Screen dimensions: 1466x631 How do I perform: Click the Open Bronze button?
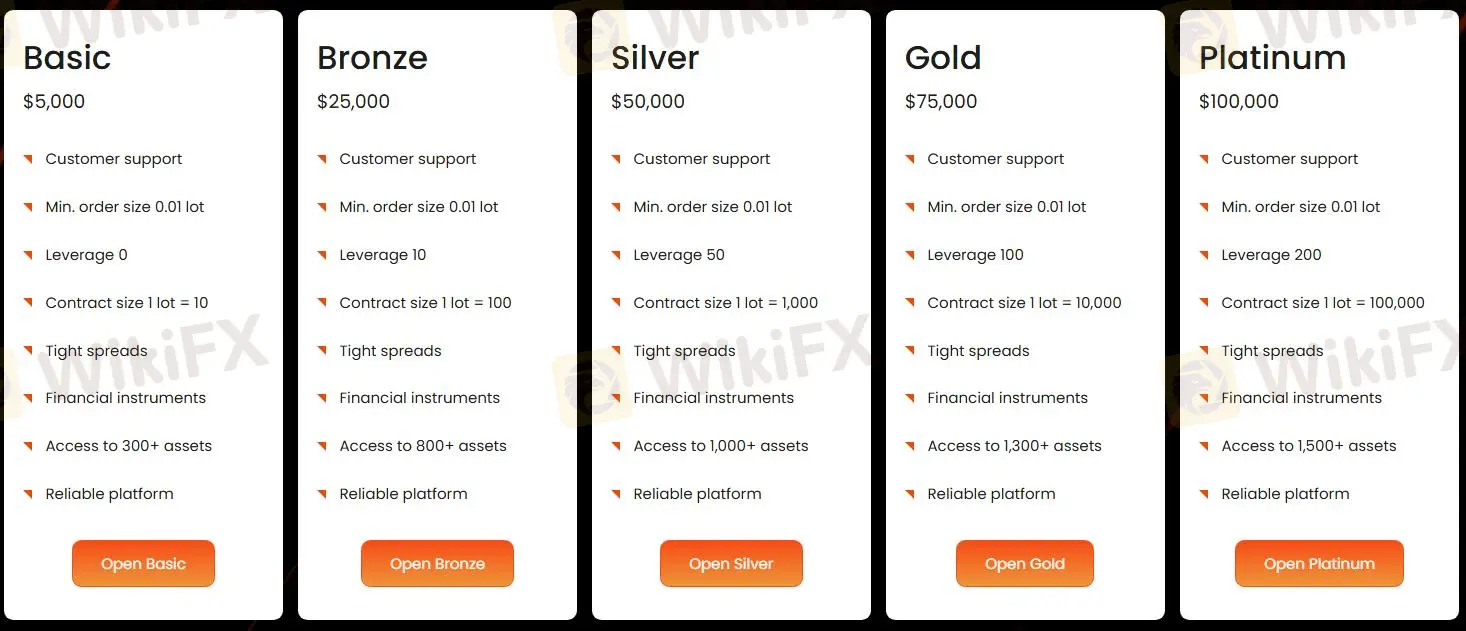coord(437,564)
